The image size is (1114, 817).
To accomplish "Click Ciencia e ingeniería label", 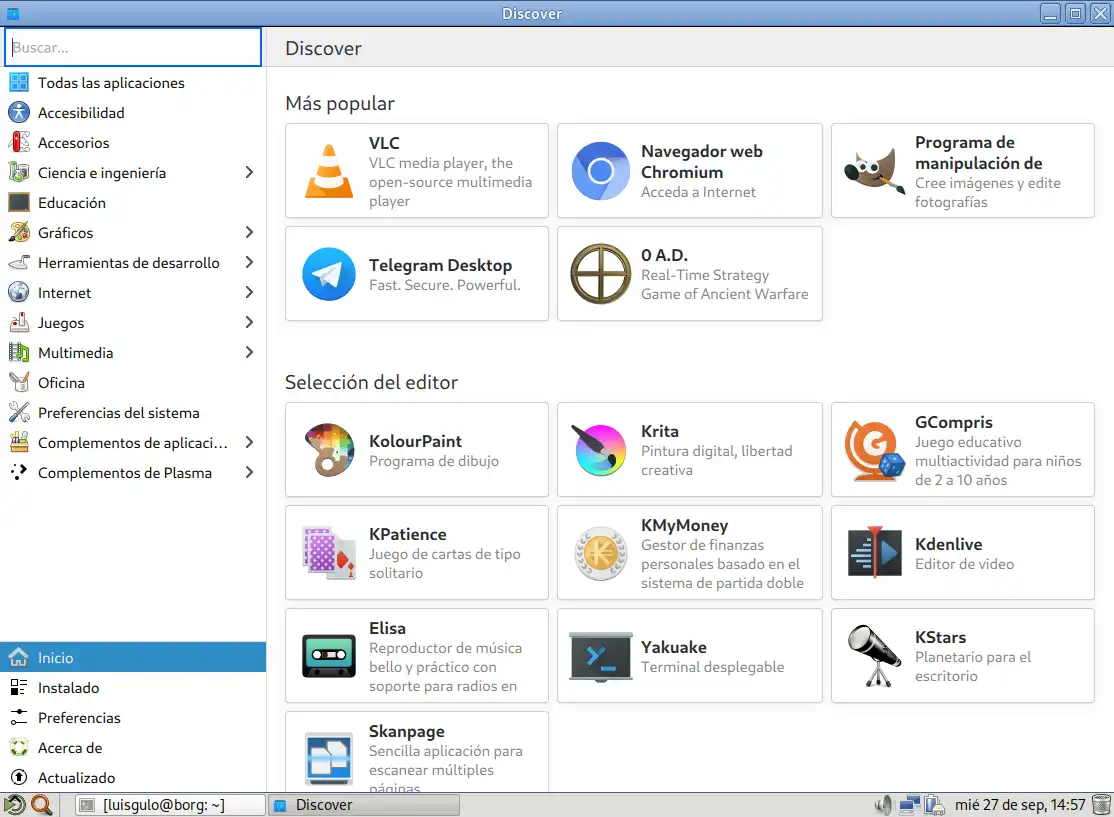I will pos(102,173).
